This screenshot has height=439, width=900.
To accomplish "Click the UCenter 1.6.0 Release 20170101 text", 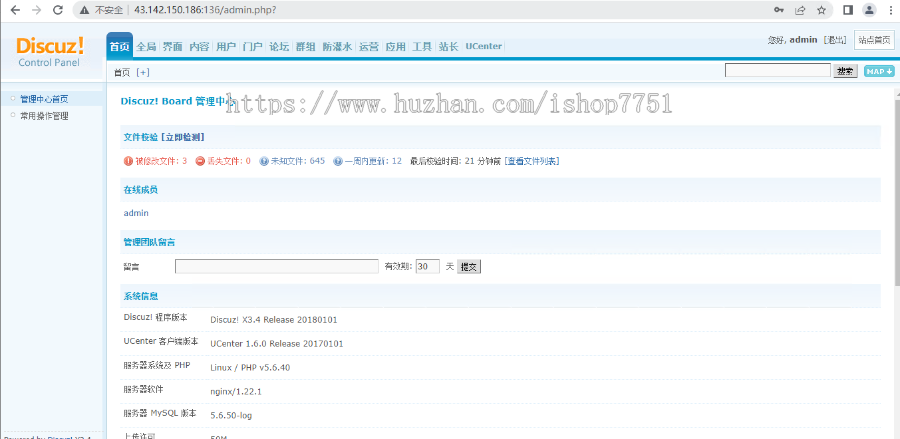I will 277,344.
